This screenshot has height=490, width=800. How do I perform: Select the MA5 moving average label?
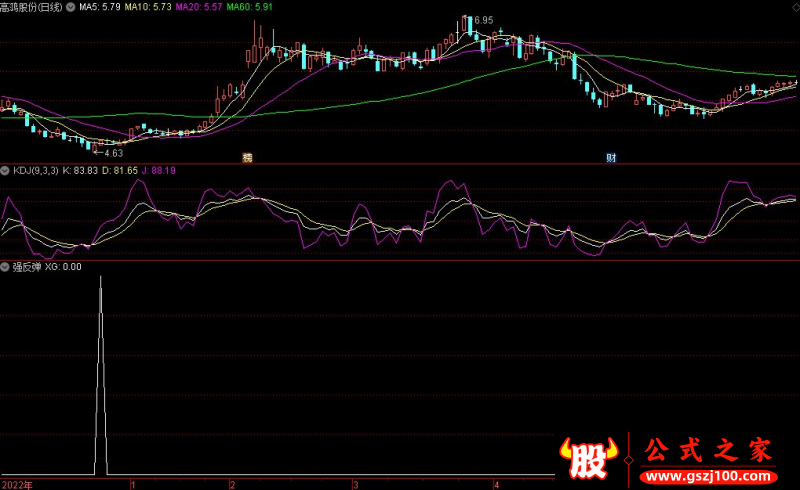tap(99, 6)
